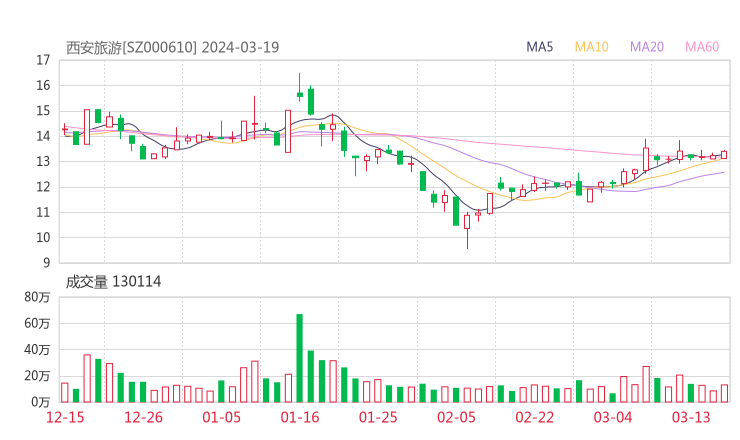This screenshot has height=440, width=740.
Task: Select the 12-15 date axis label
Action: 65,417
